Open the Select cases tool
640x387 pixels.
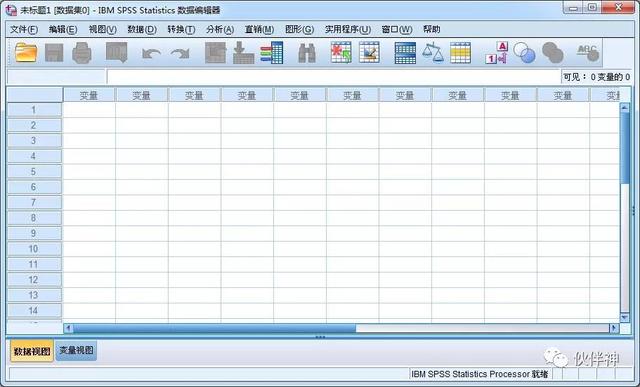tap(460, 53)
